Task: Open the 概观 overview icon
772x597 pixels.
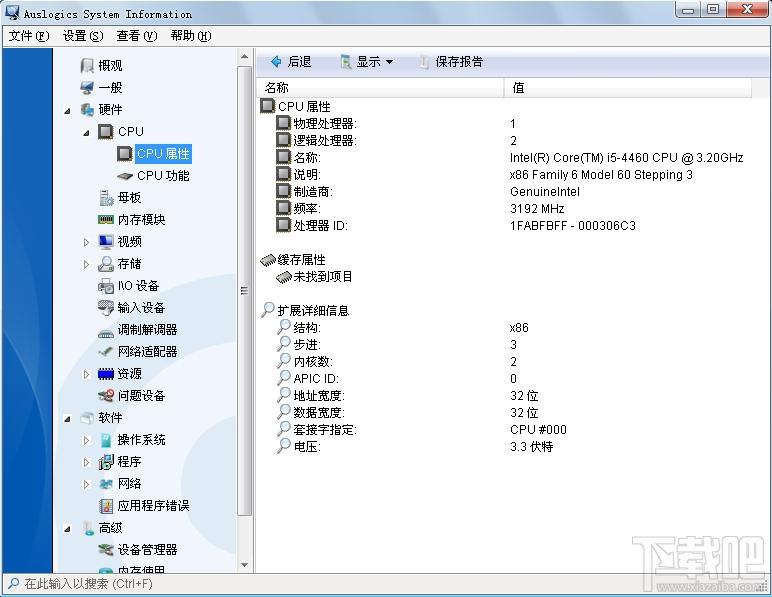Action: [x=87, y=65]
